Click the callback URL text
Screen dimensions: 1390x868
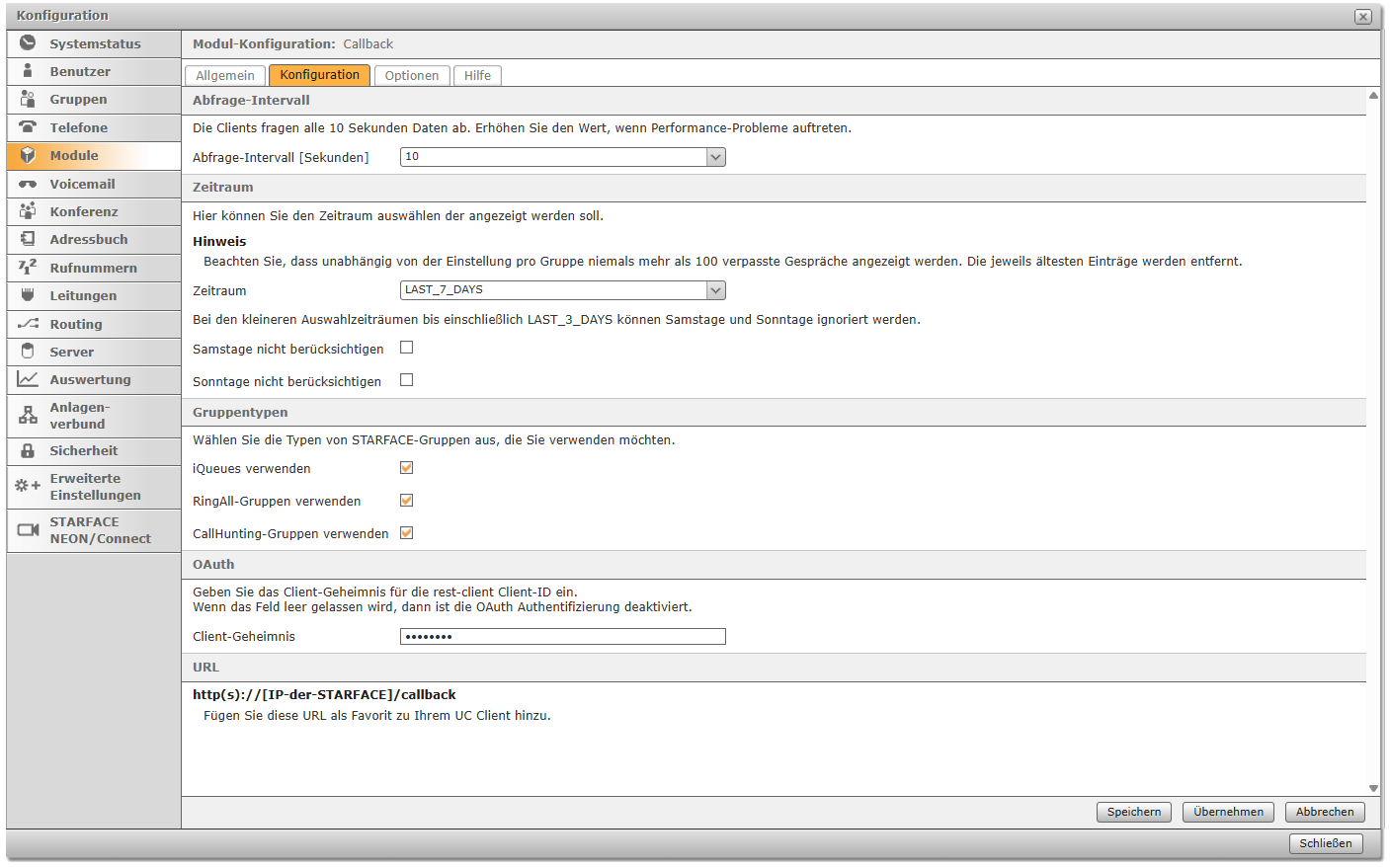(324, 694)
